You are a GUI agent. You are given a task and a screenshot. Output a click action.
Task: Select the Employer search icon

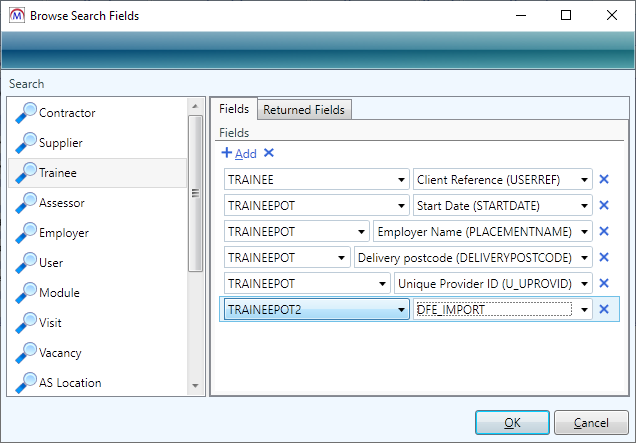24,232
